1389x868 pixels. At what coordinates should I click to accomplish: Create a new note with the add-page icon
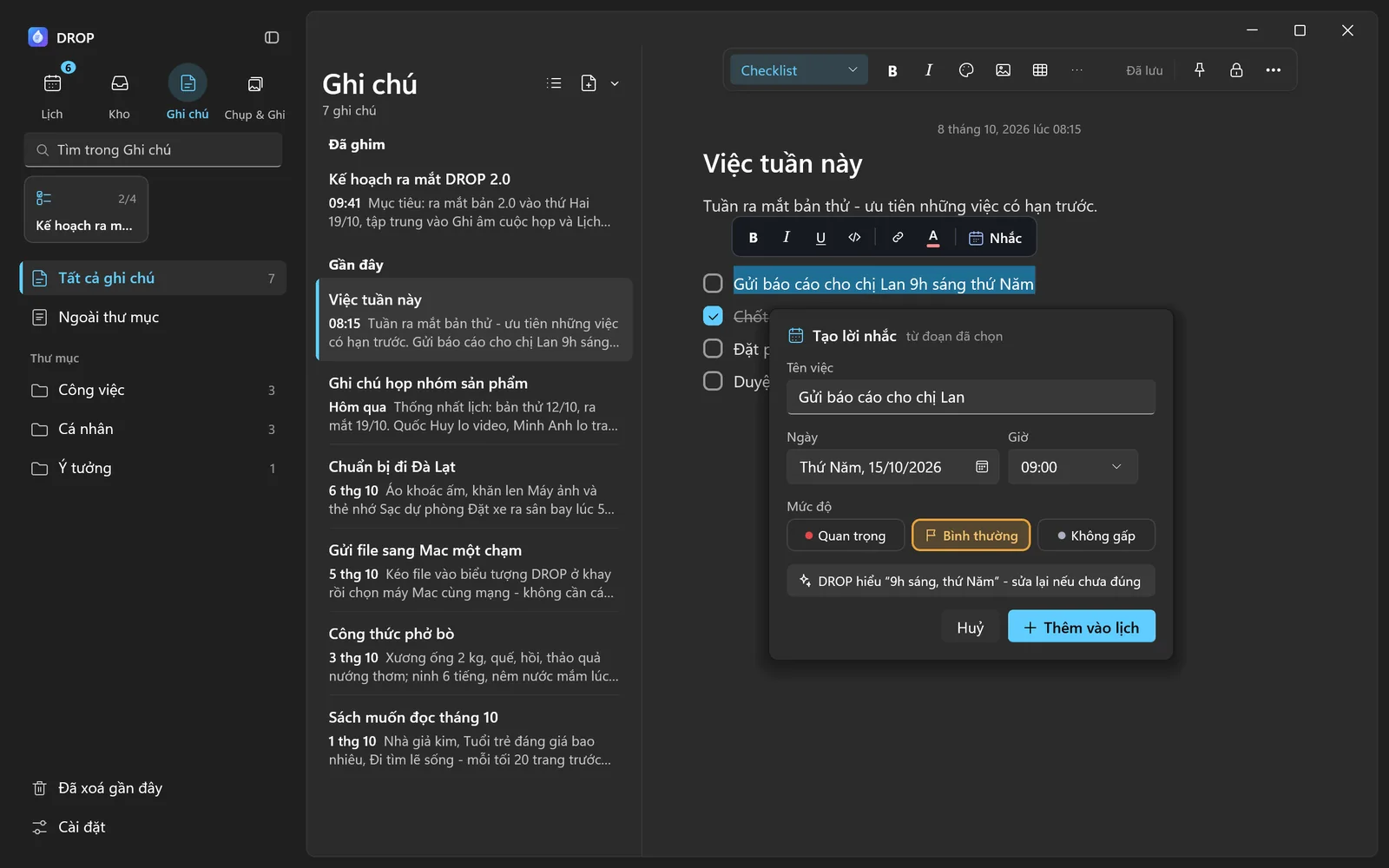[589, 83]
